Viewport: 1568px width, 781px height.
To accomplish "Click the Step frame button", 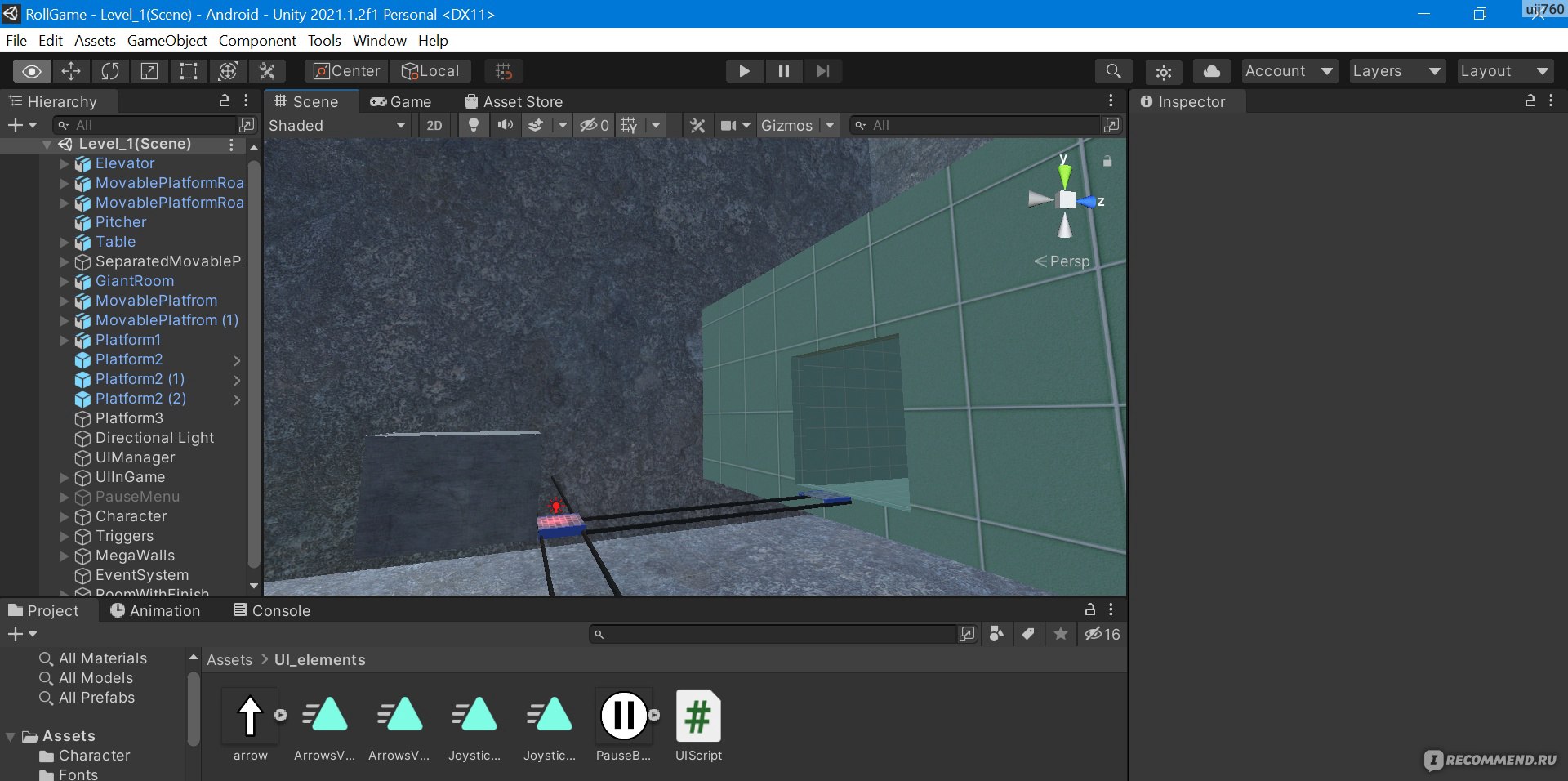I will point(822,71).
